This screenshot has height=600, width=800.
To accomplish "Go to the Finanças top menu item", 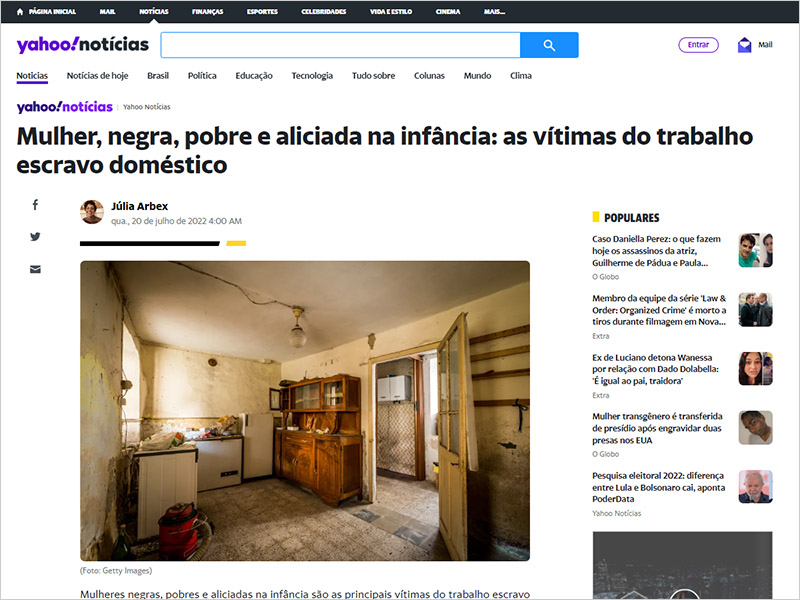I will click(x=207, y=12).
